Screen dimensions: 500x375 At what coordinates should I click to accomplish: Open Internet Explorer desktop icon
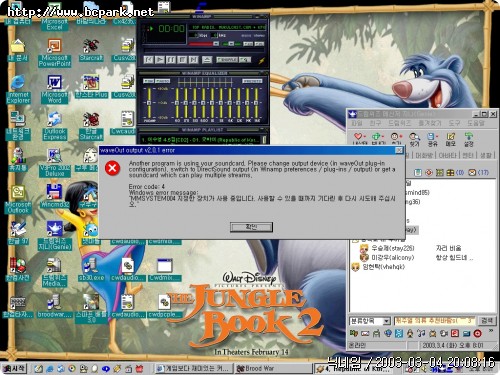pyautogui.click(x=18, y=89)
